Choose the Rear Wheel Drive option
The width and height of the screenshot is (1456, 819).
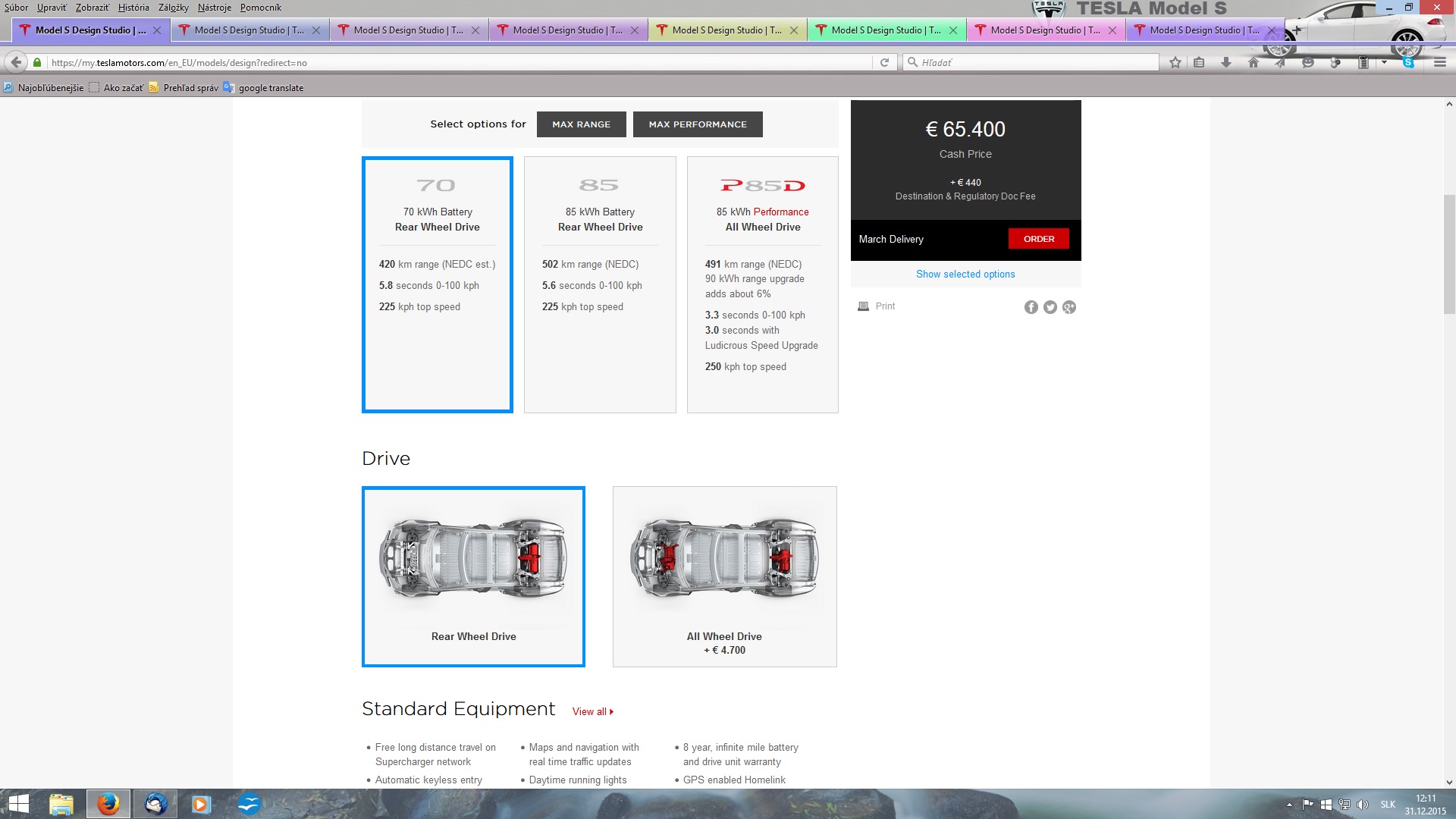[x=473, y=576]
